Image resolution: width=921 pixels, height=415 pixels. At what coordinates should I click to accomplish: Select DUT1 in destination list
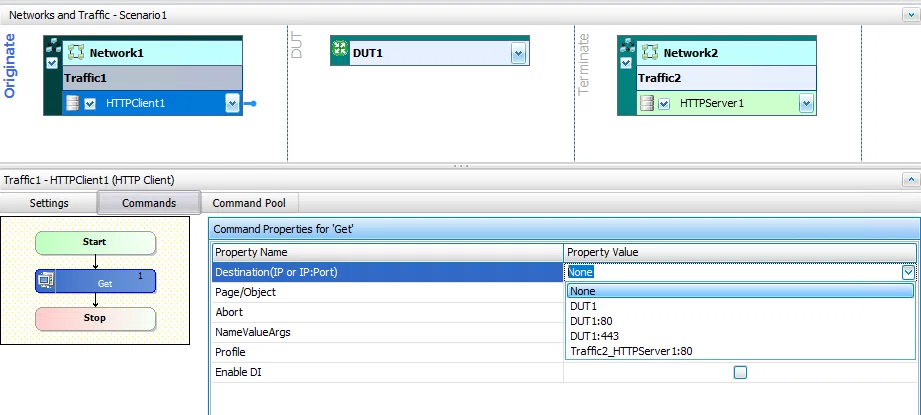[x=740, y=306]
